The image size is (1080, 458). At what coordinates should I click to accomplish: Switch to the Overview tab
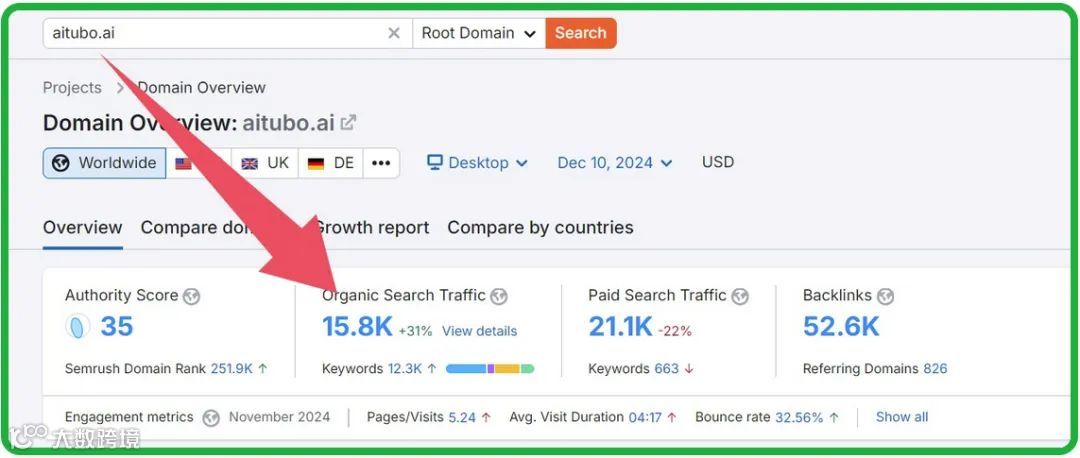[x=83, y=228]
